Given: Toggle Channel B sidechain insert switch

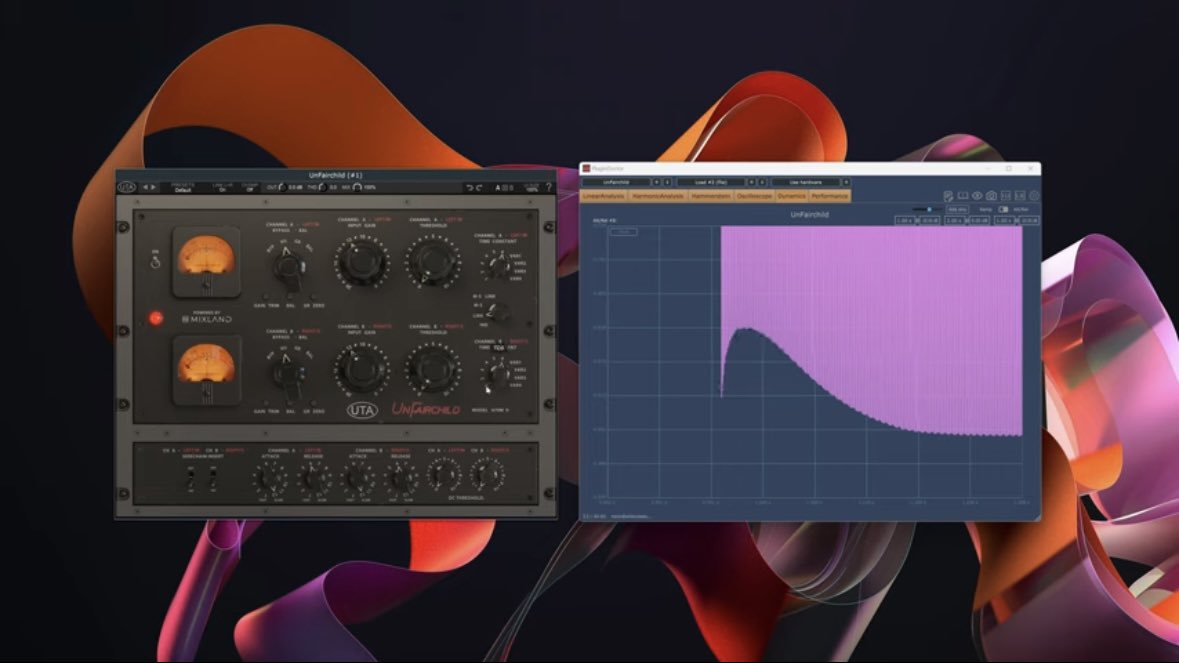Looking at the screenshot, I should pos(213,478).
